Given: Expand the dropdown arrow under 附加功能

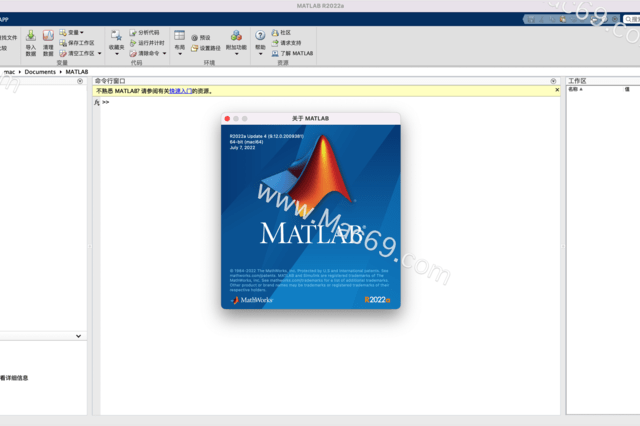Looking at the screenshot, I should (x=236, y=54).
